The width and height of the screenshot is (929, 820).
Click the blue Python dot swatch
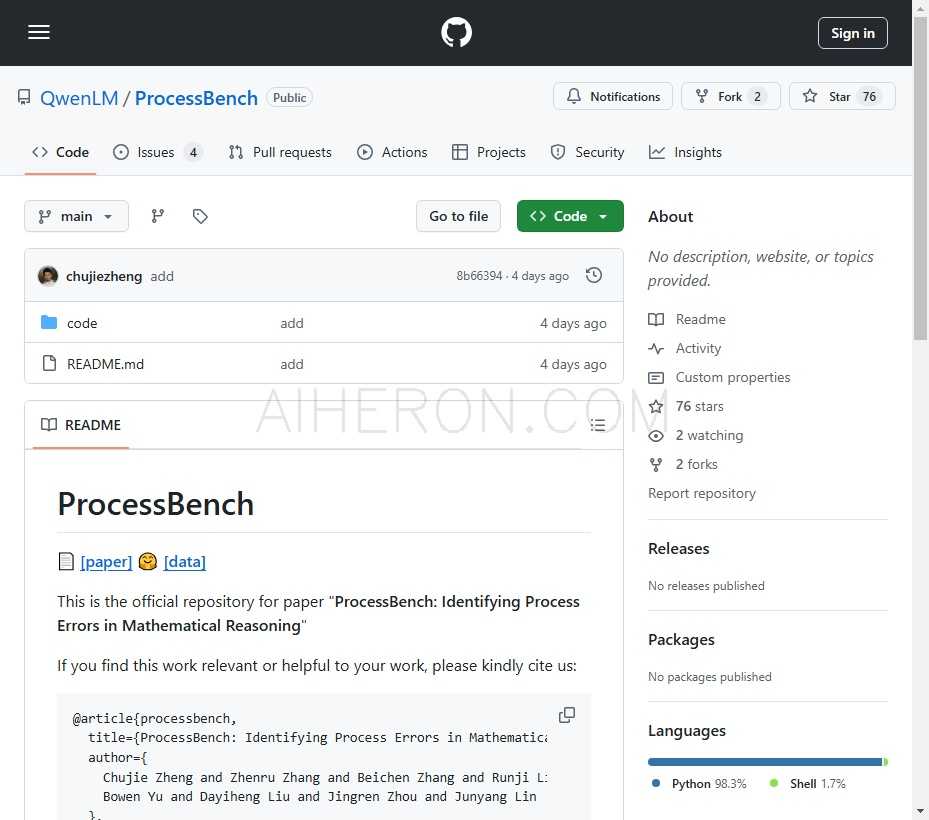point(656,783)
